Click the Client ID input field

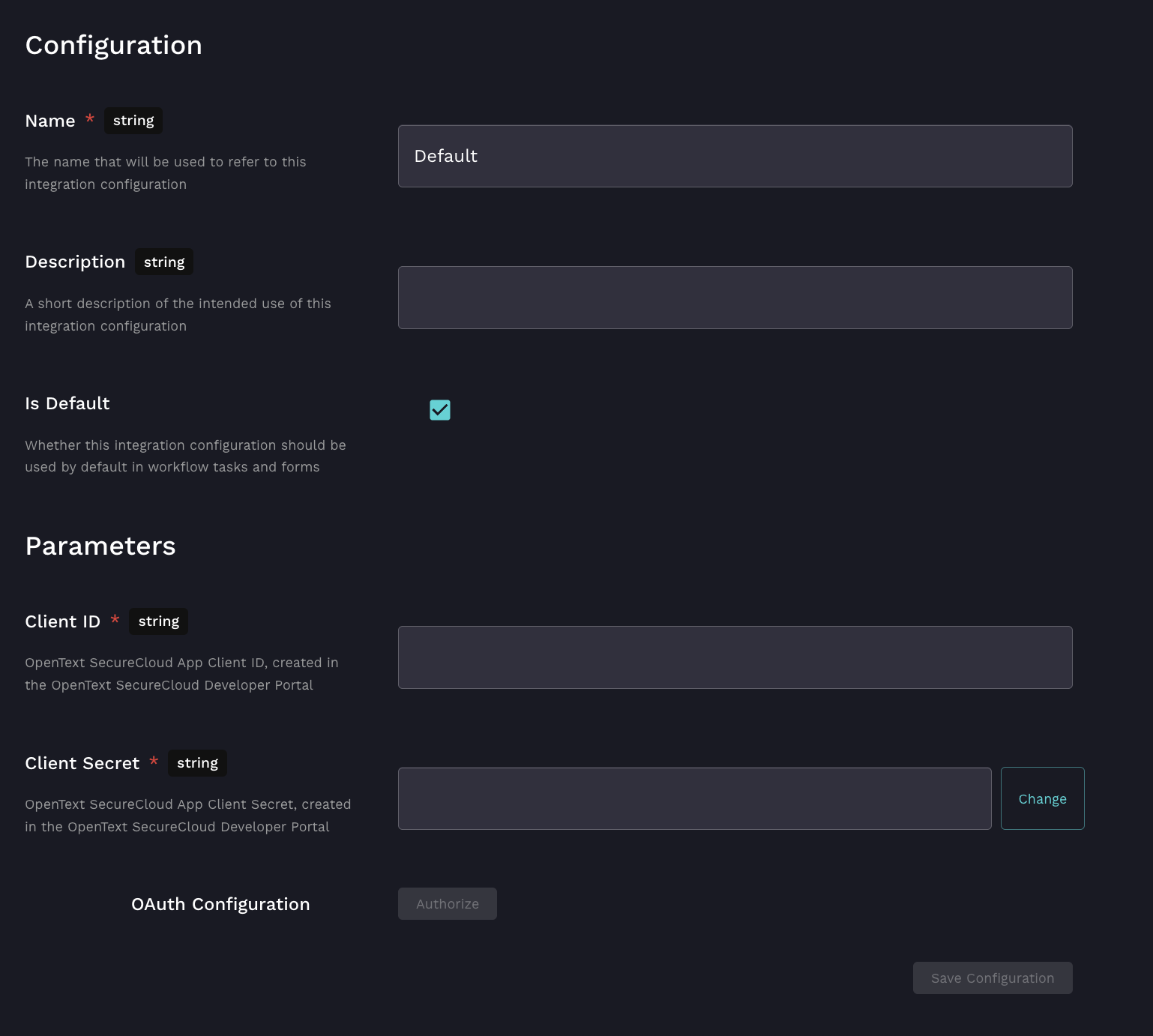[x=735, y=657]
